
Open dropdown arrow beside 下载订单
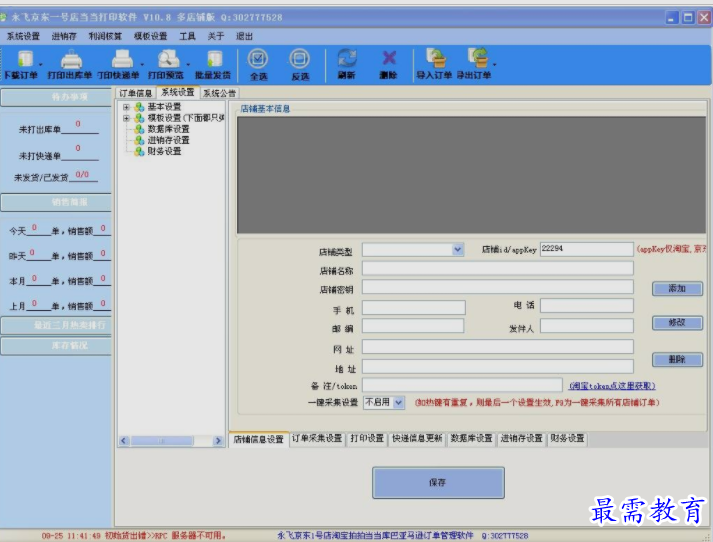[x=40, y=65]
